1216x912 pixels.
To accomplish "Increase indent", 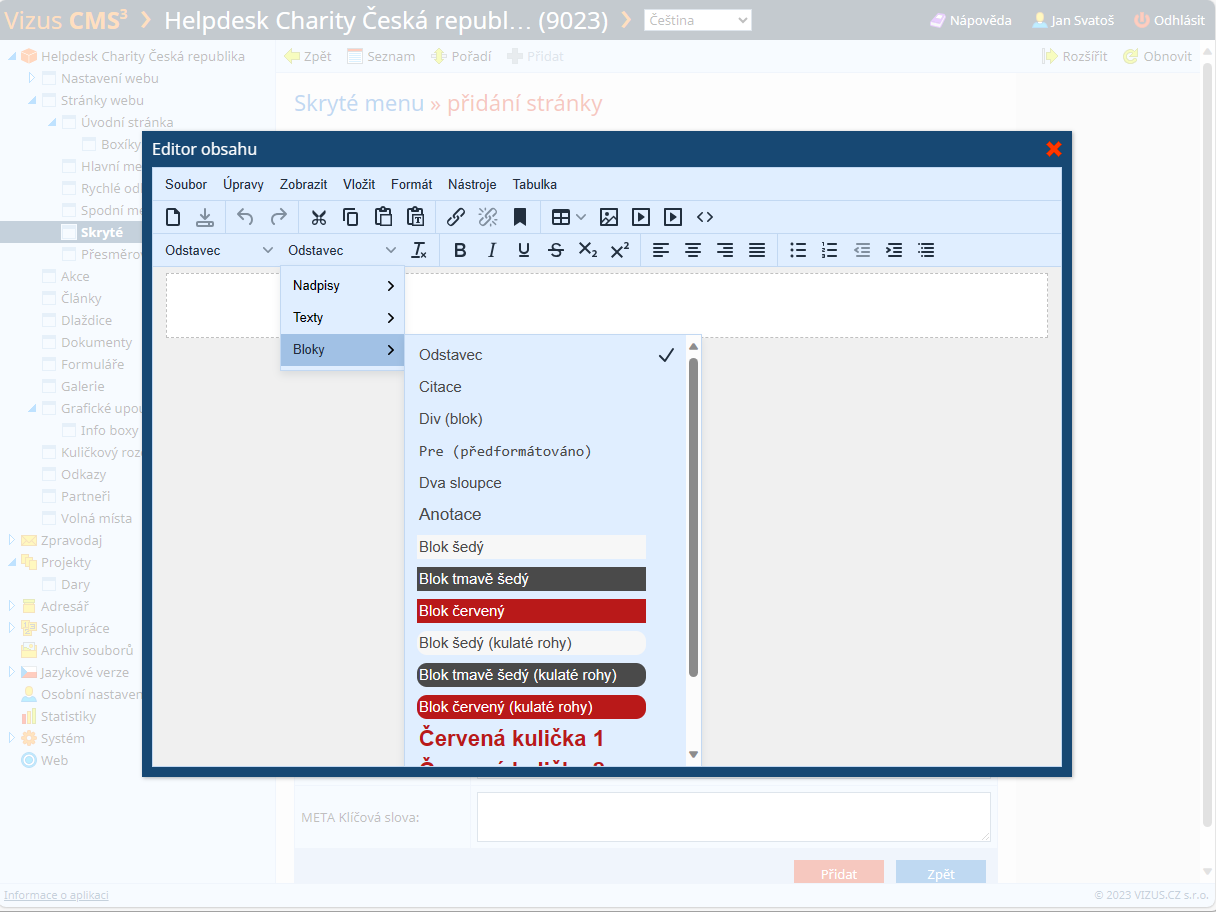I will pyautogui.click(x=894, y=250).
